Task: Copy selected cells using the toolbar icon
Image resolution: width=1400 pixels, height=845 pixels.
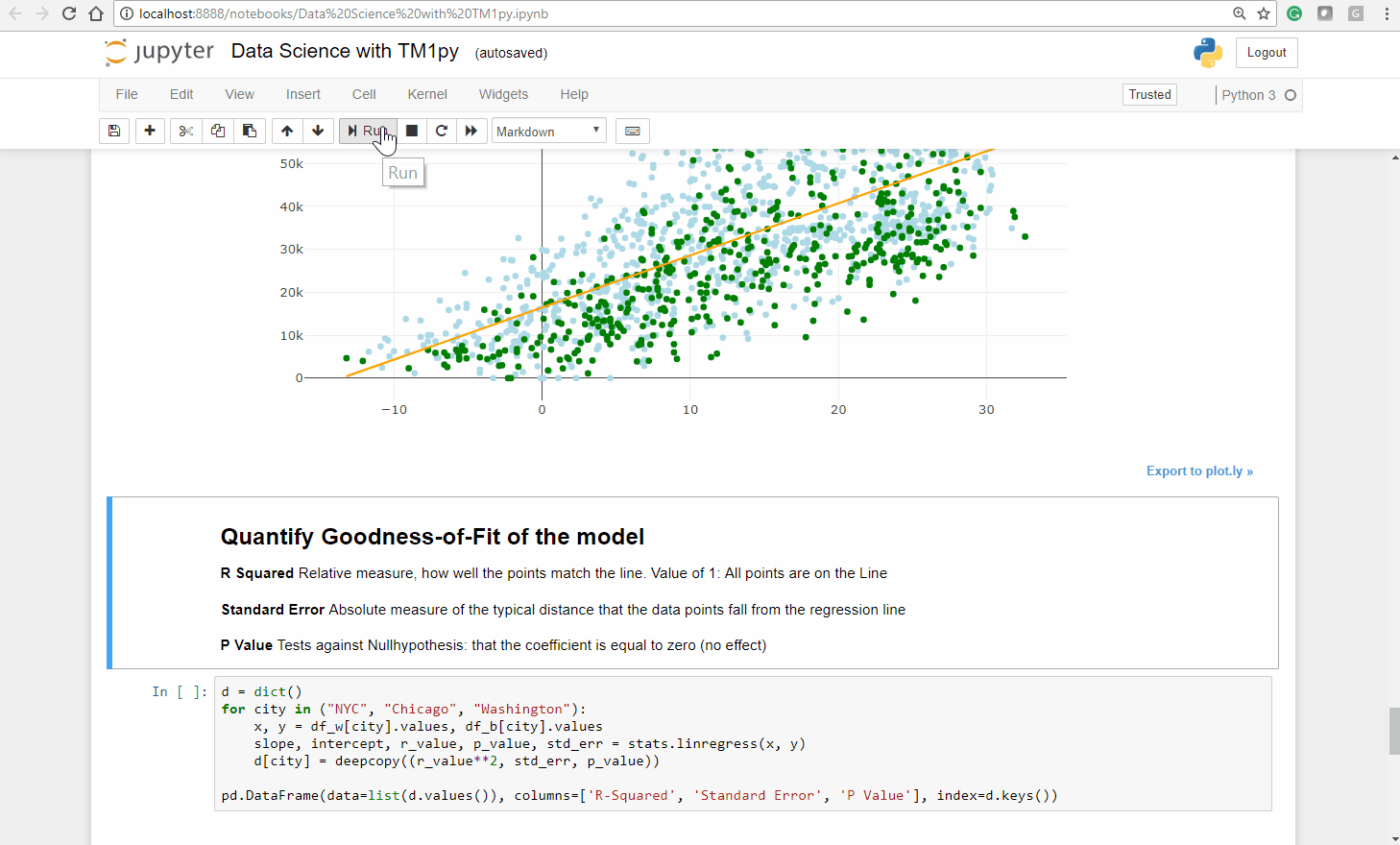Action: (x=218, y=131)
